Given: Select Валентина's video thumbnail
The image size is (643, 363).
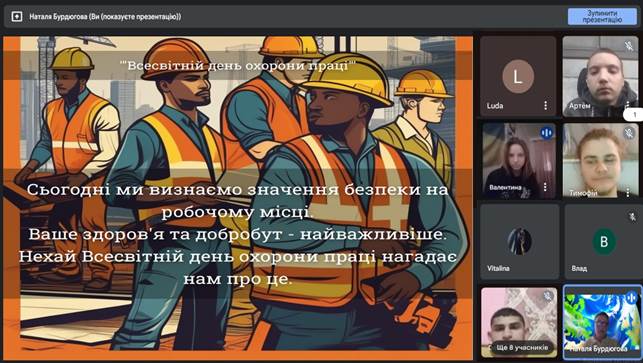Looking at the screenshot, I should point(519,161).
